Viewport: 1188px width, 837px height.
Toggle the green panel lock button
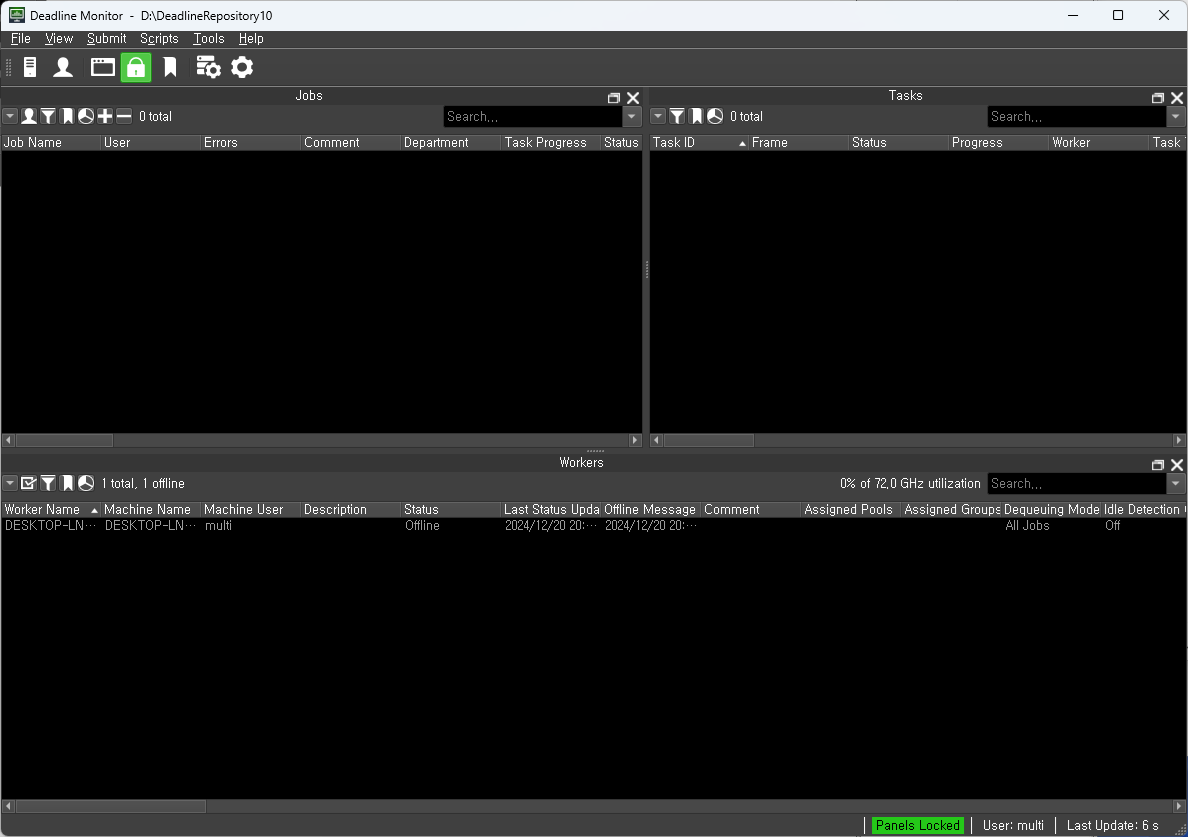click(136, 67)
